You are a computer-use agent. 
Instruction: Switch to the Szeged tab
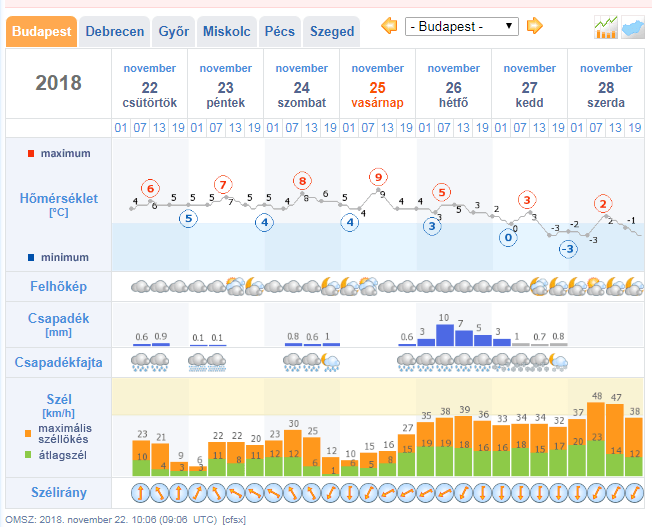click(331, 31)
